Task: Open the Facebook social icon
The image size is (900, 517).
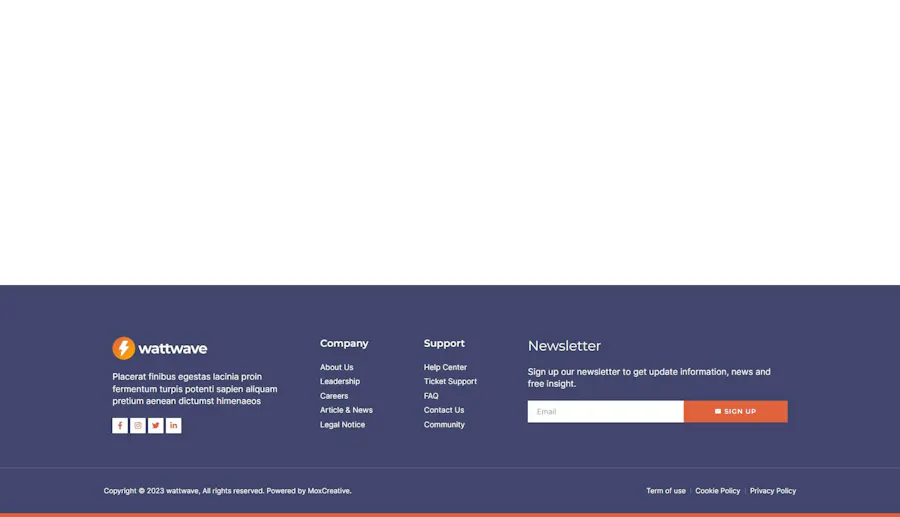Action: coord(120,425)
